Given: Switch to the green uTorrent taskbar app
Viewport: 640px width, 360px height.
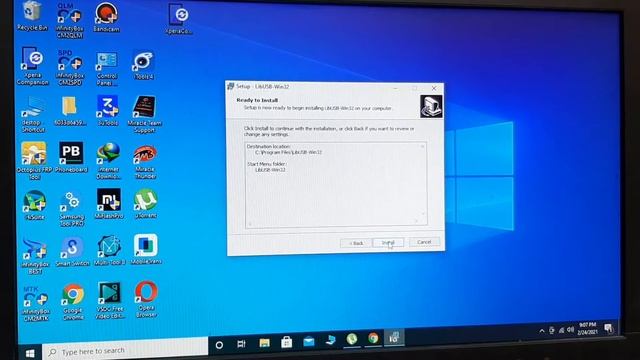Looking at the screenshot, I should pyautogui.click(x=352, y=339).
